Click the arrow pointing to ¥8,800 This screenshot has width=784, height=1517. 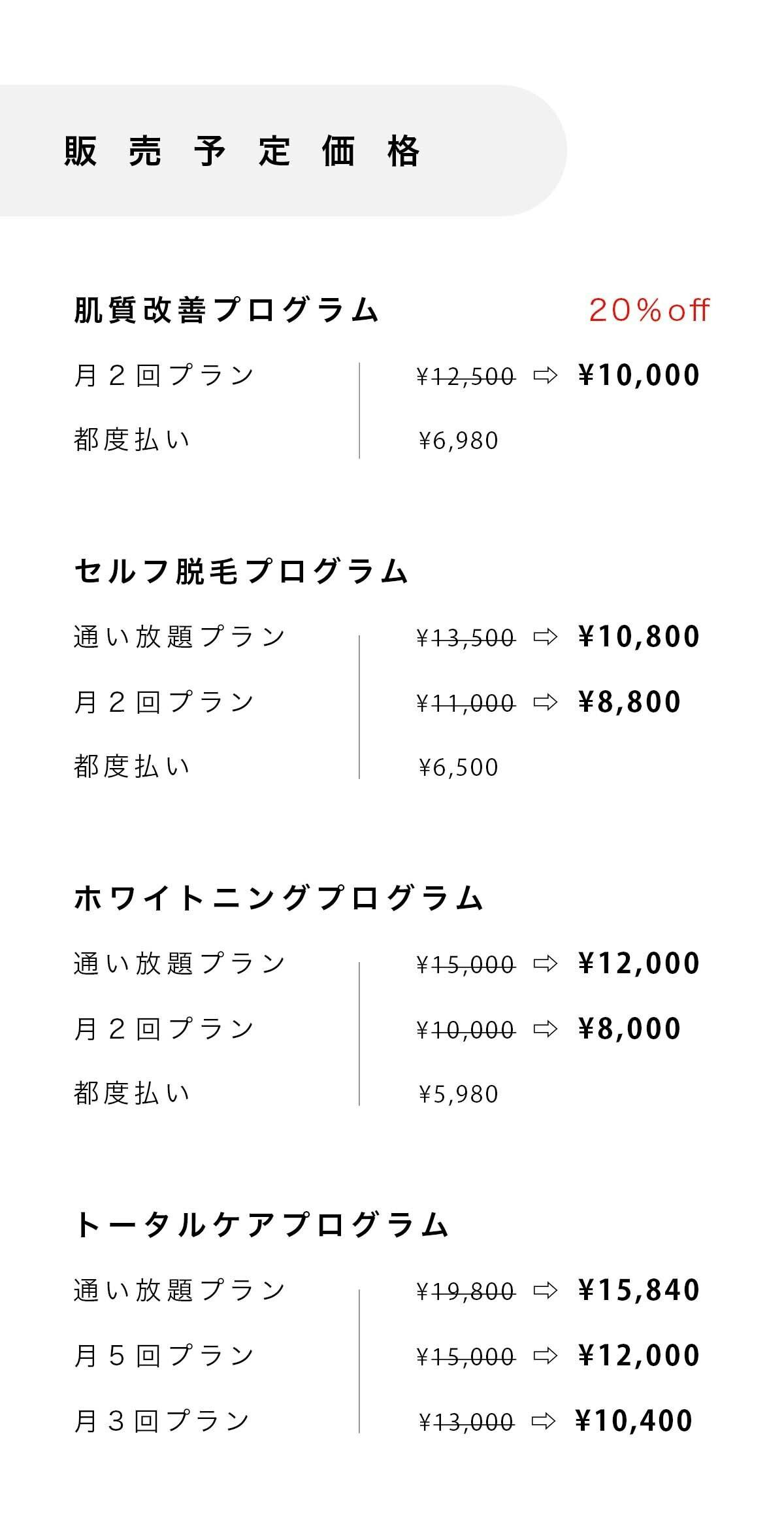pos(546,702)
